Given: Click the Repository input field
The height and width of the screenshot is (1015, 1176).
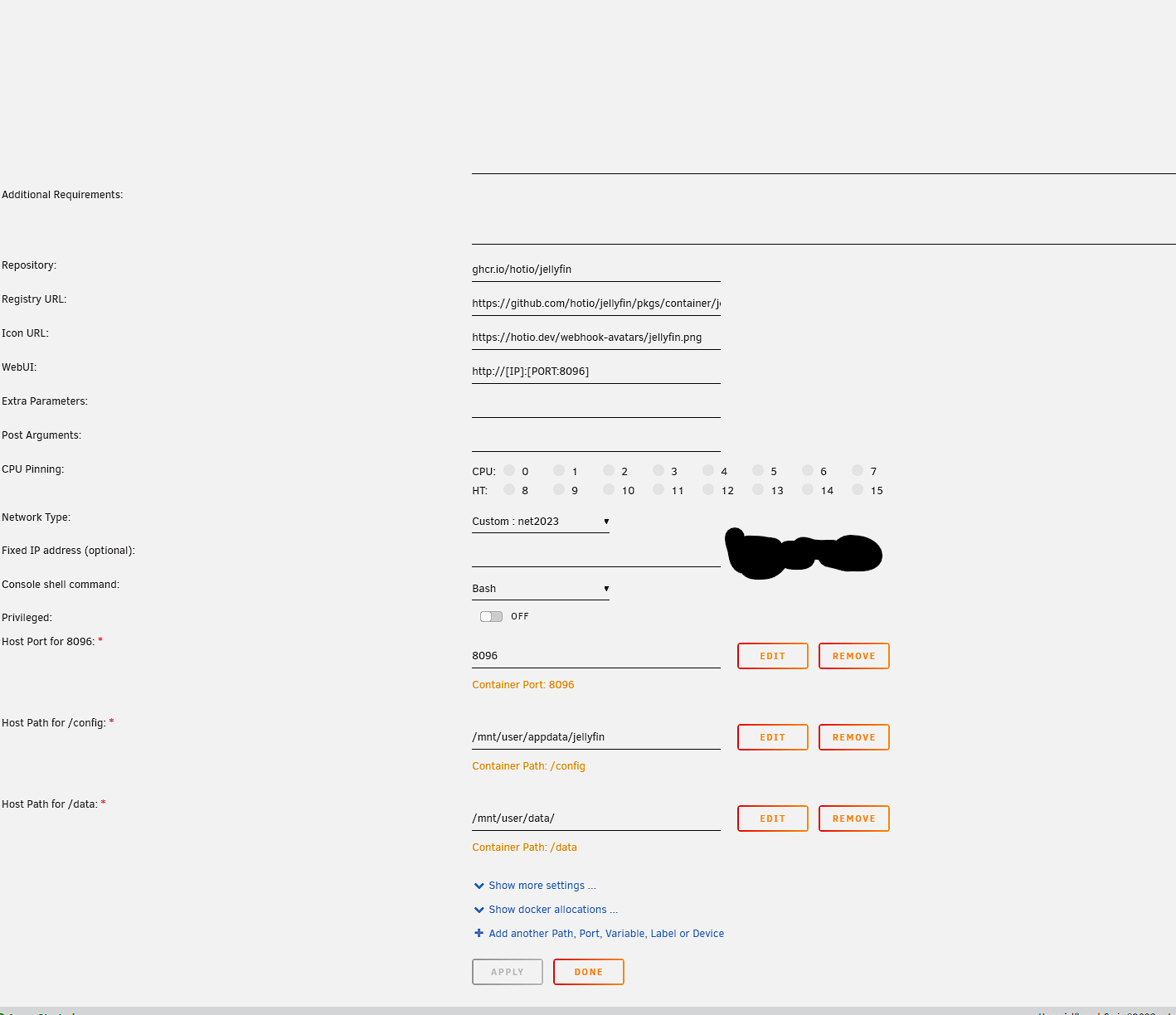Looking at the screenshot, I should [595, 270].
